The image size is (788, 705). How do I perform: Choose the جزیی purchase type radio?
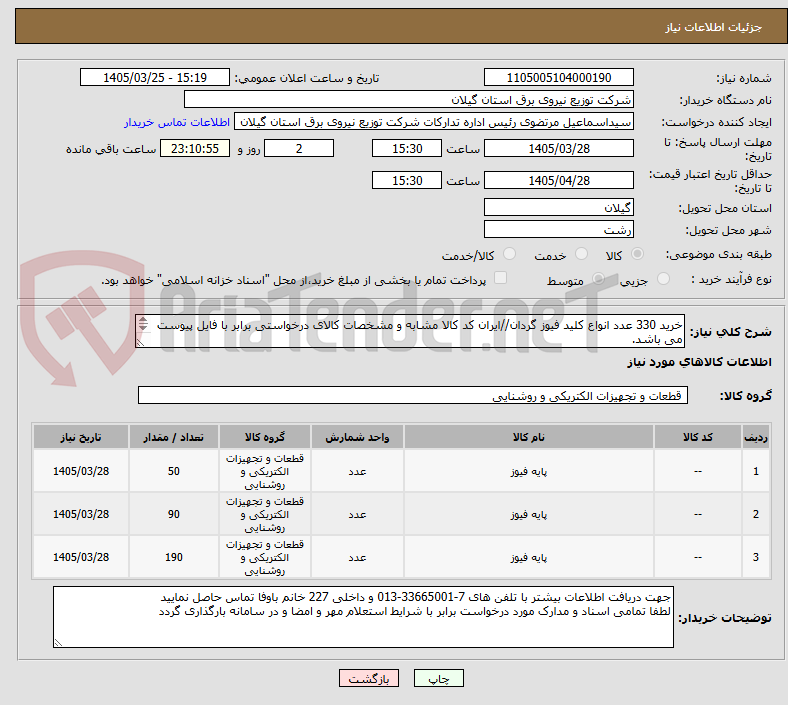pos(663,279)
